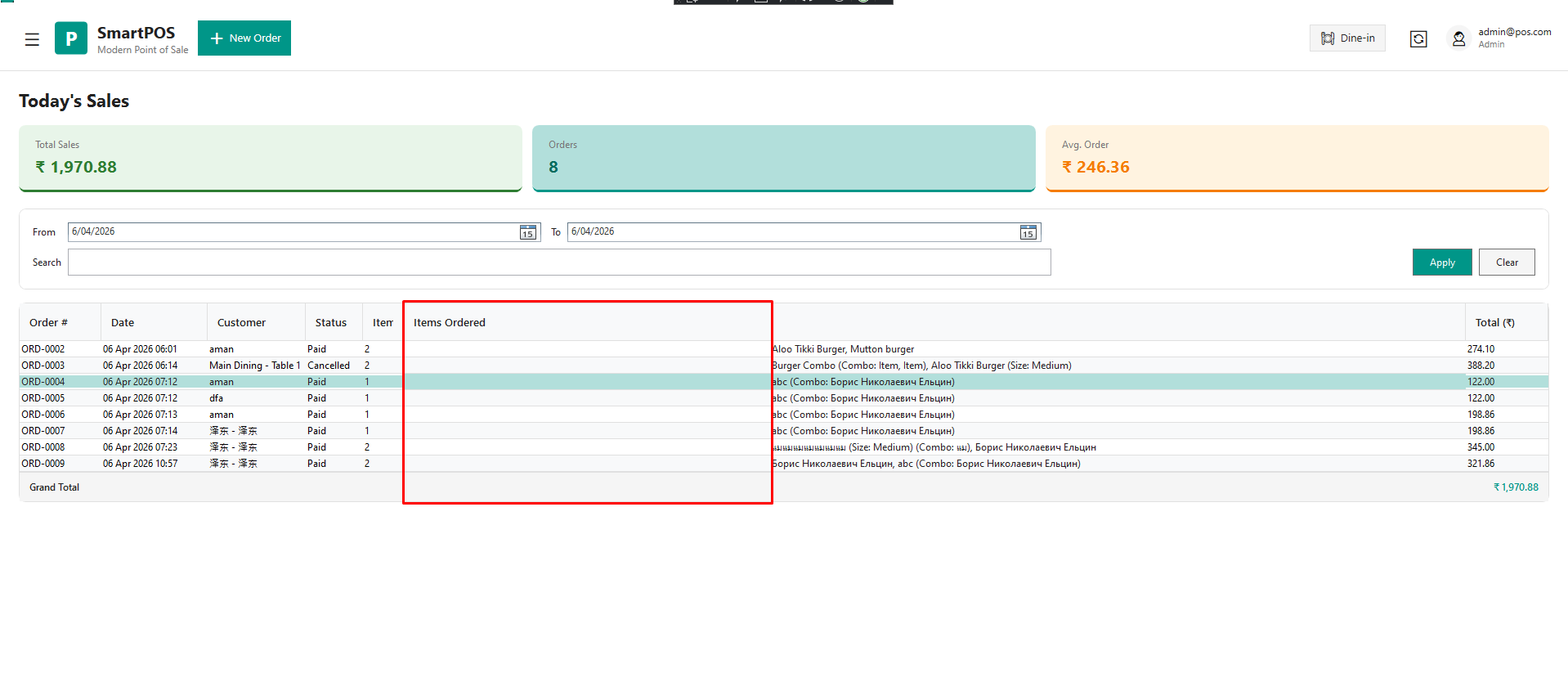Clear the sales filters

pyautogui.click(x=1506, y=262)
